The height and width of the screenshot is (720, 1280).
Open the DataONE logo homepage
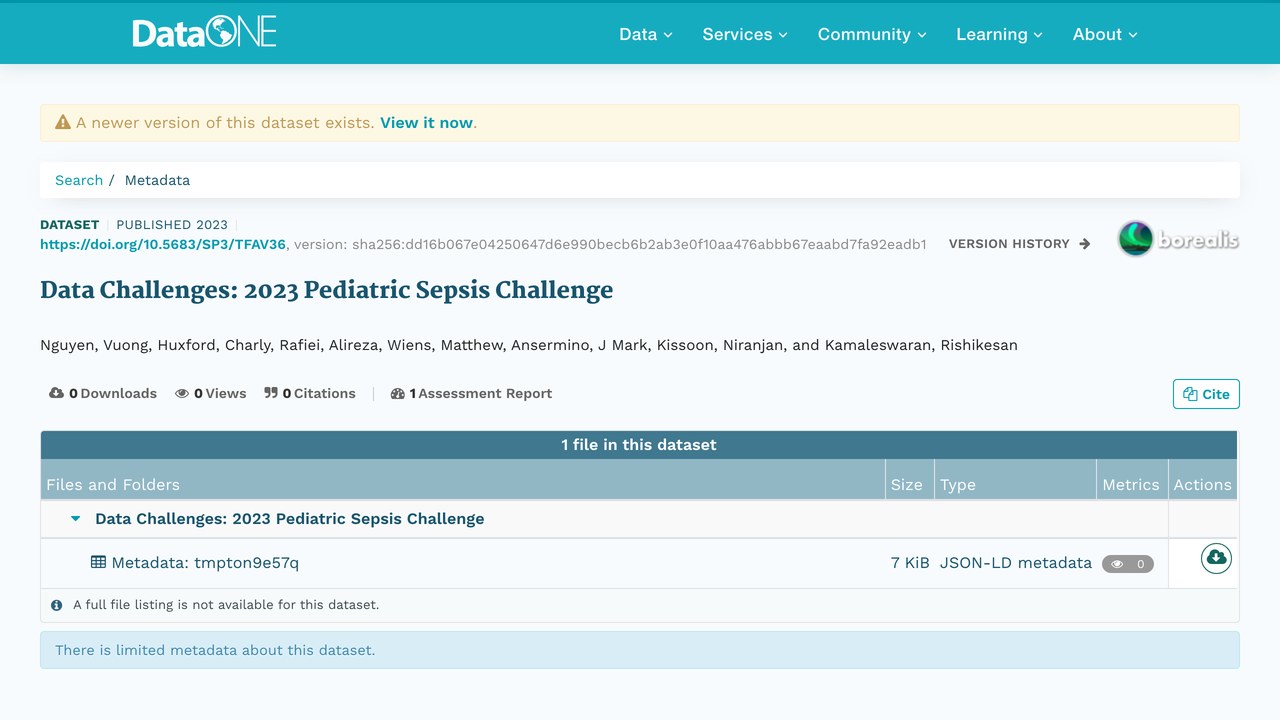[204, 34]
